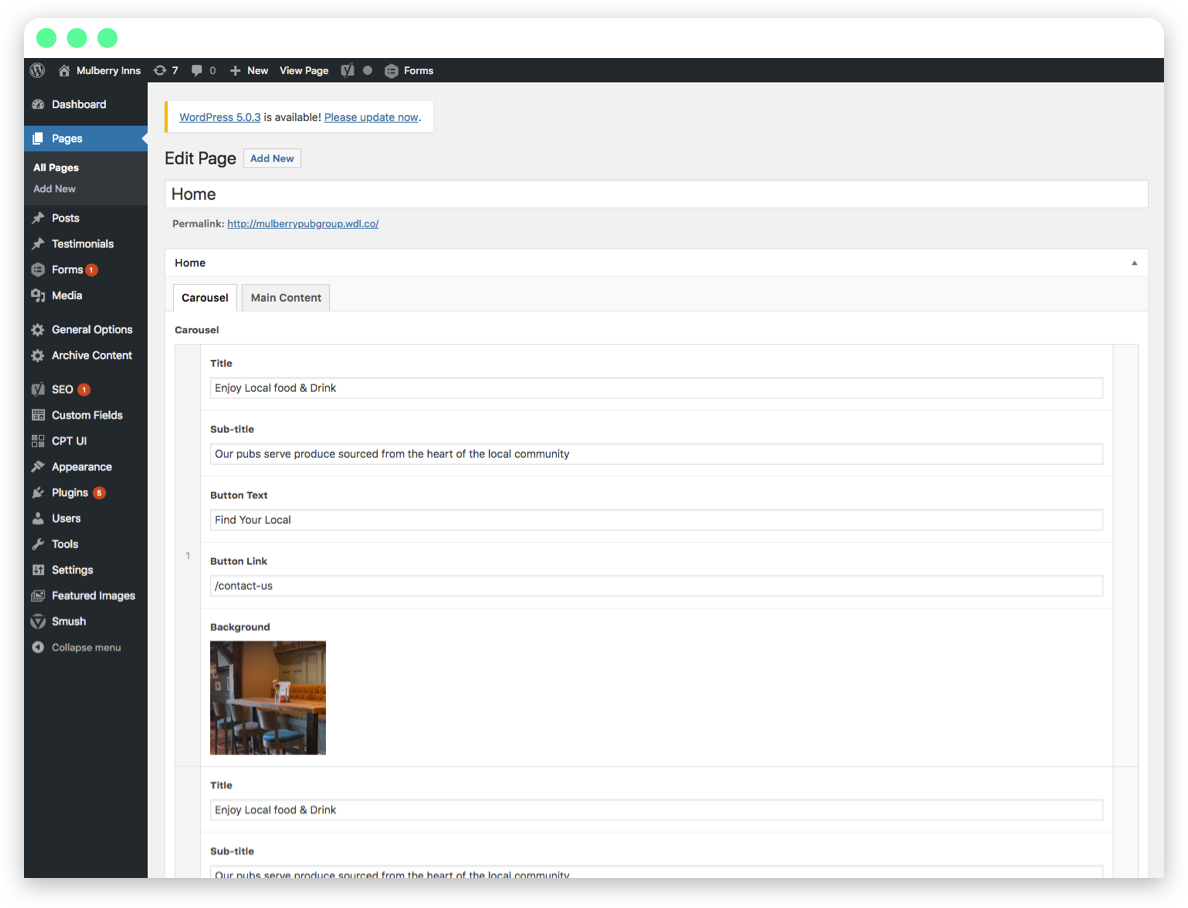Click the Settings sliders icon
1188x908 pixels.
click(x=38, y=570)
